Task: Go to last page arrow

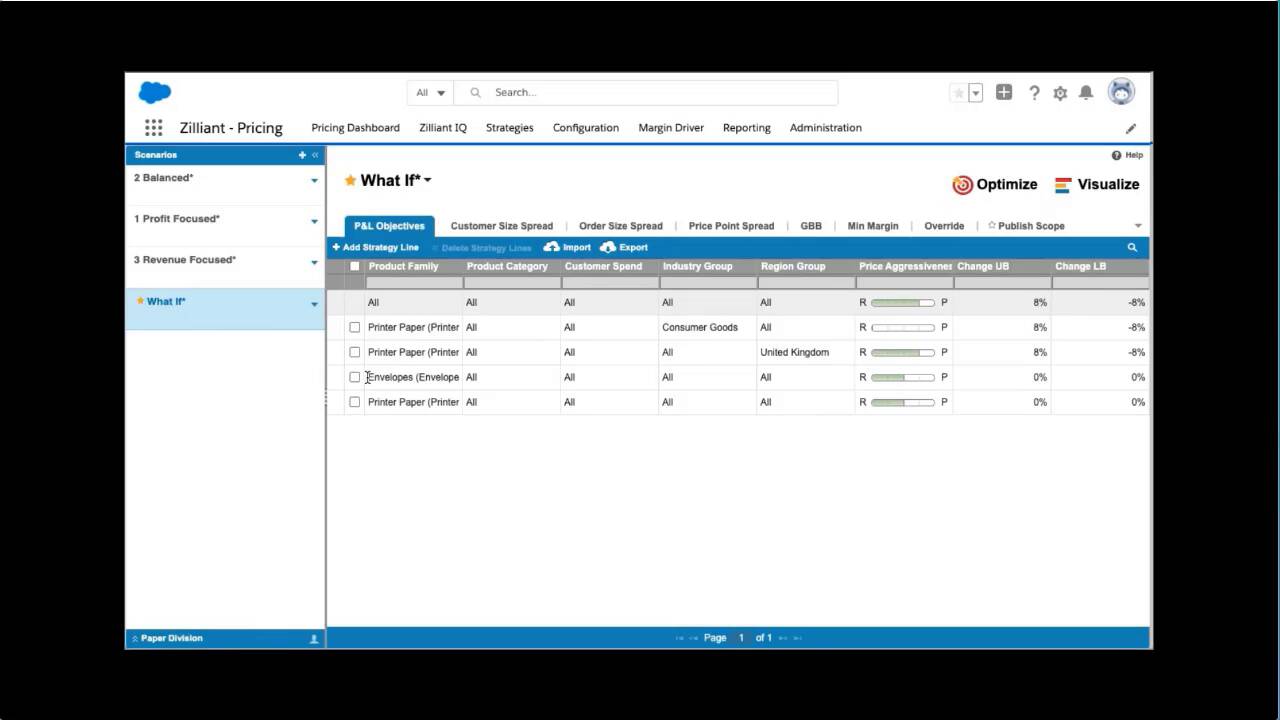Action: click(x=797, y=638)
